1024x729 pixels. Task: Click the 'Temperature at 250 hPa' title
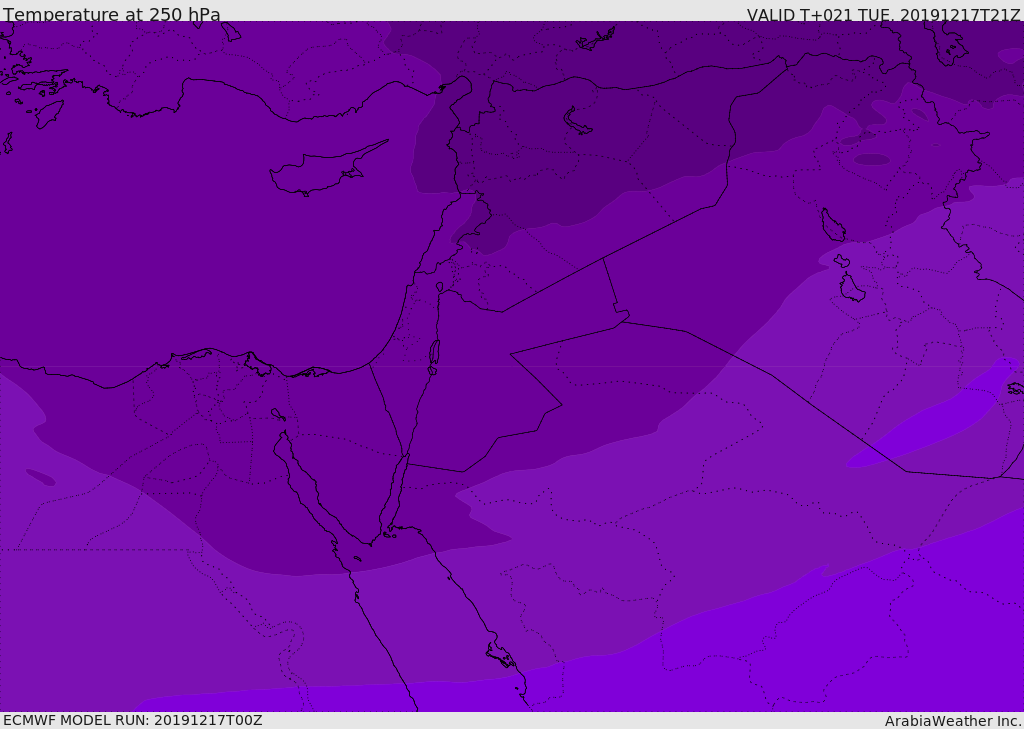(x=112, y=14)
